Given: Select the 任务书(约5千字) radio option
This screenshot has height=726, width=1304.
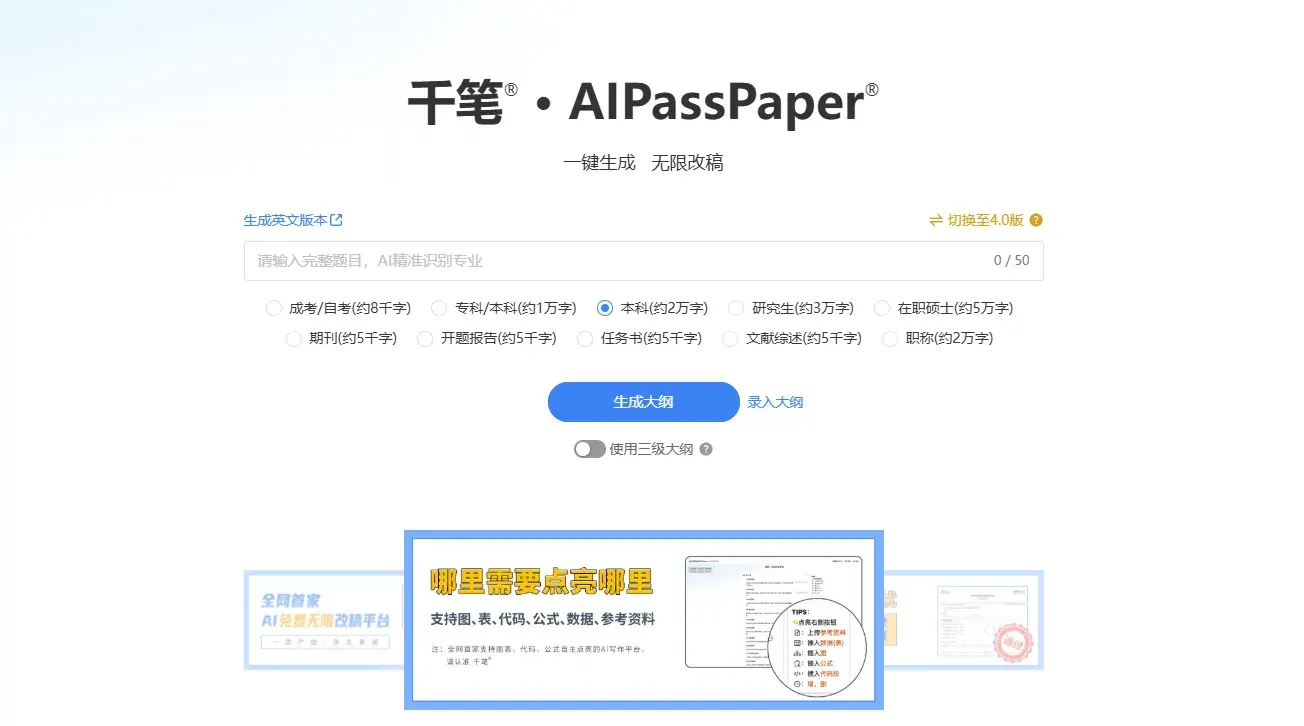Looking at the screenshot, I should click(585, 338).
